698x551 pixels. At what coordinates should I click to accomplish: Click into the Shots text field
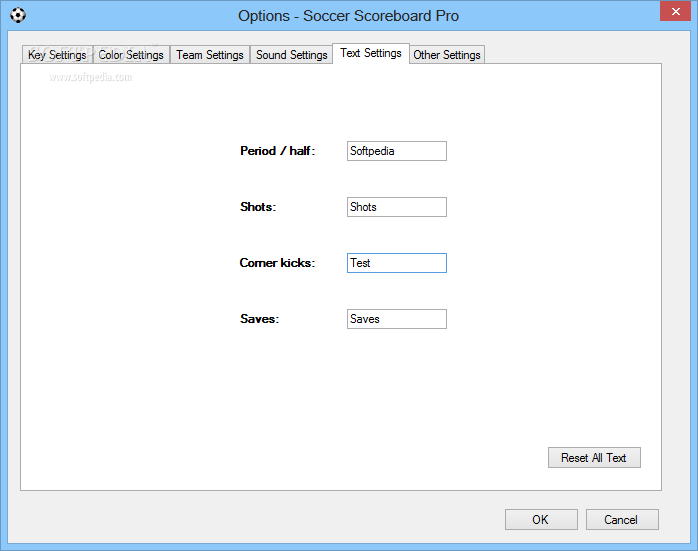point(397,207)
